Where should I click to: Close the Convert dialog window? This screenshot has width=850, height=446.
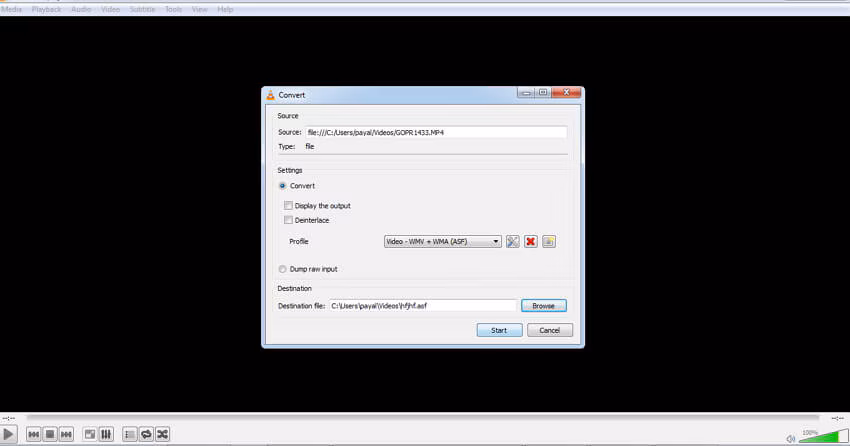click(566, 93)
